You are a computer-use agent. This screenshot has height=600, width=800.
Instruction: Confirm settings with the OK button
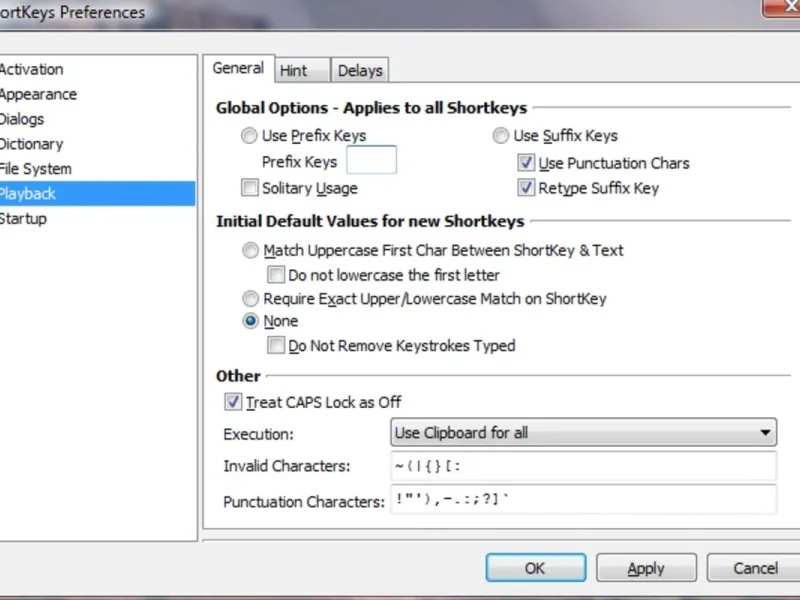click(536, 568)
